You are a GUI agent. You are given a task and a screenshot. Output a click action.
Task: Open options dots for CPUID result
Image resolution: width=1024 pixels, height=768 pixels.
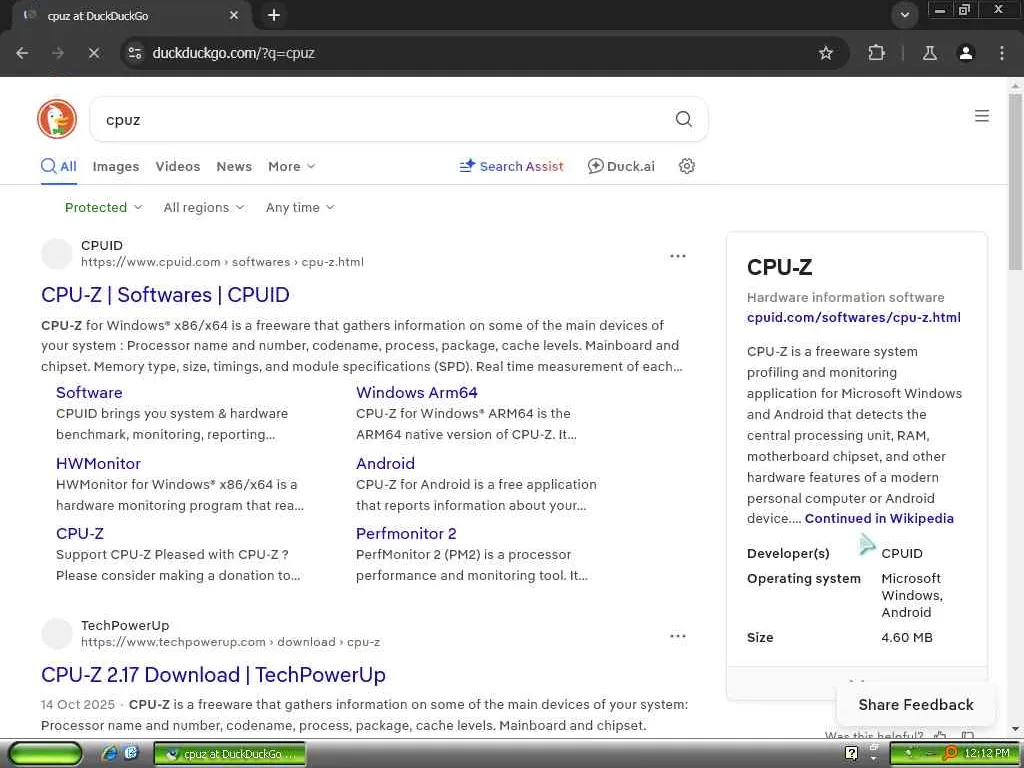tap(677, 255)
